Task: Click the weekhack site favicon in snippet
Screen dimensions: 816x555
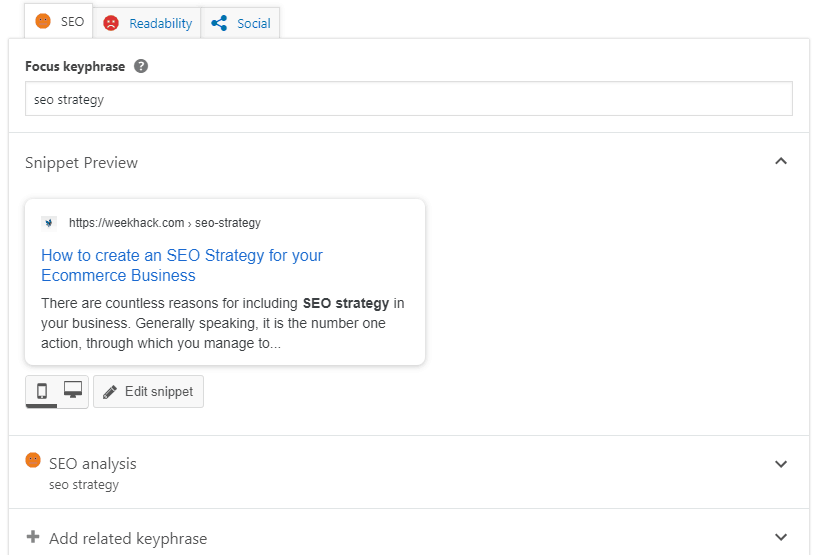Action: [49, 223]
